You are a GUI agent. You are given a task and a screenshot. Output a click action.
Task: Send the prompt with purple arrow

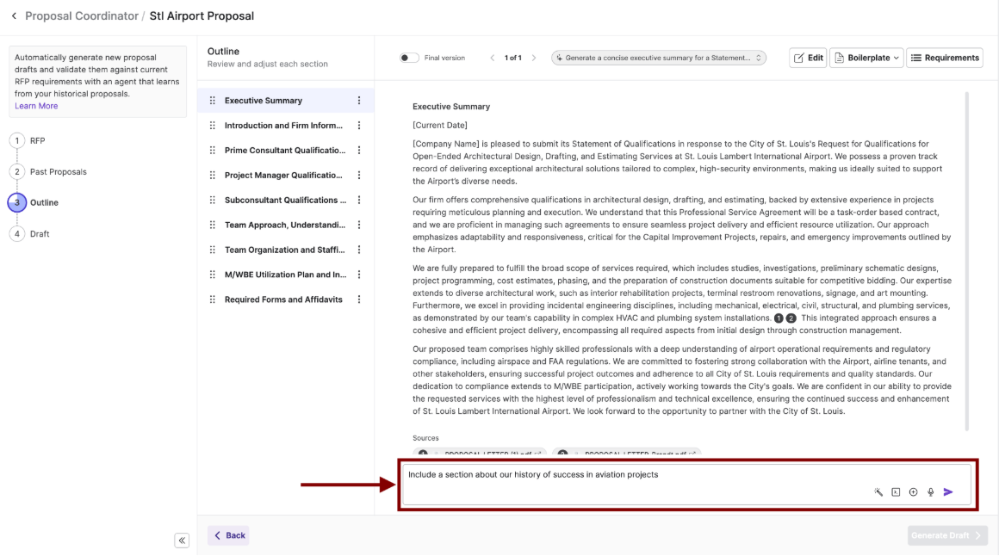tap(948, 492)
